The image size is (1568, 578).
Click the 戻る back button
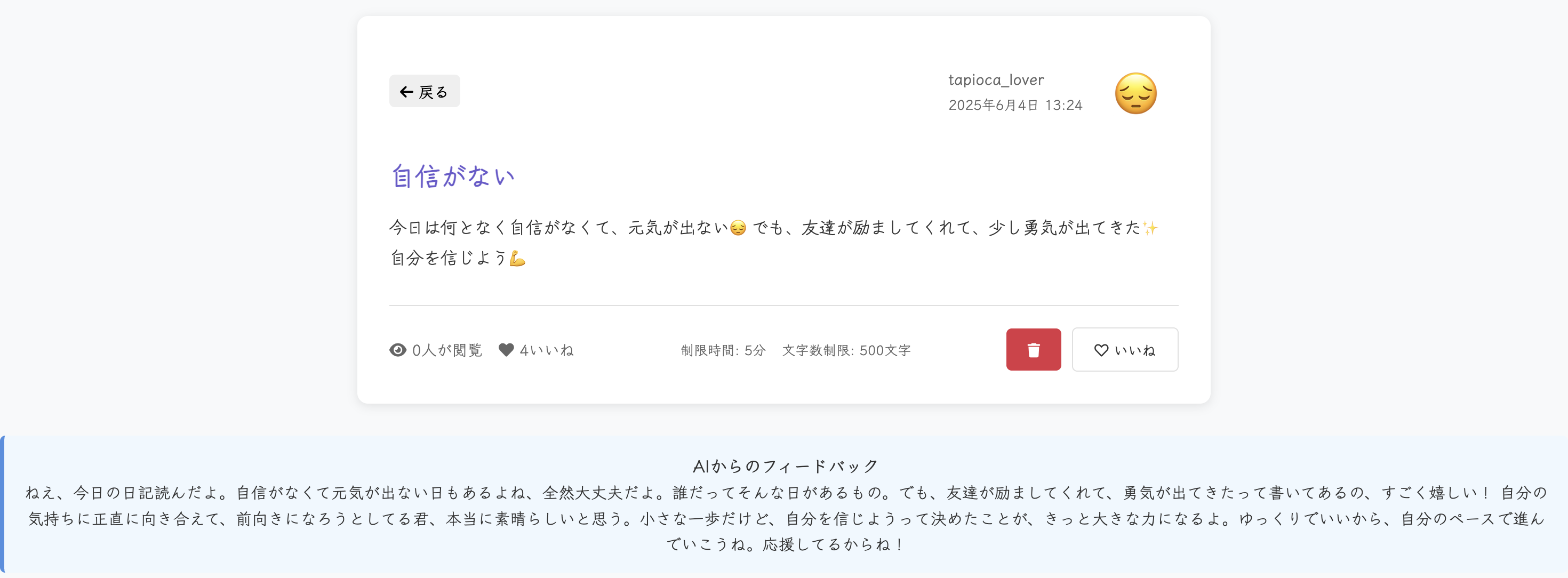coord(424,91)
